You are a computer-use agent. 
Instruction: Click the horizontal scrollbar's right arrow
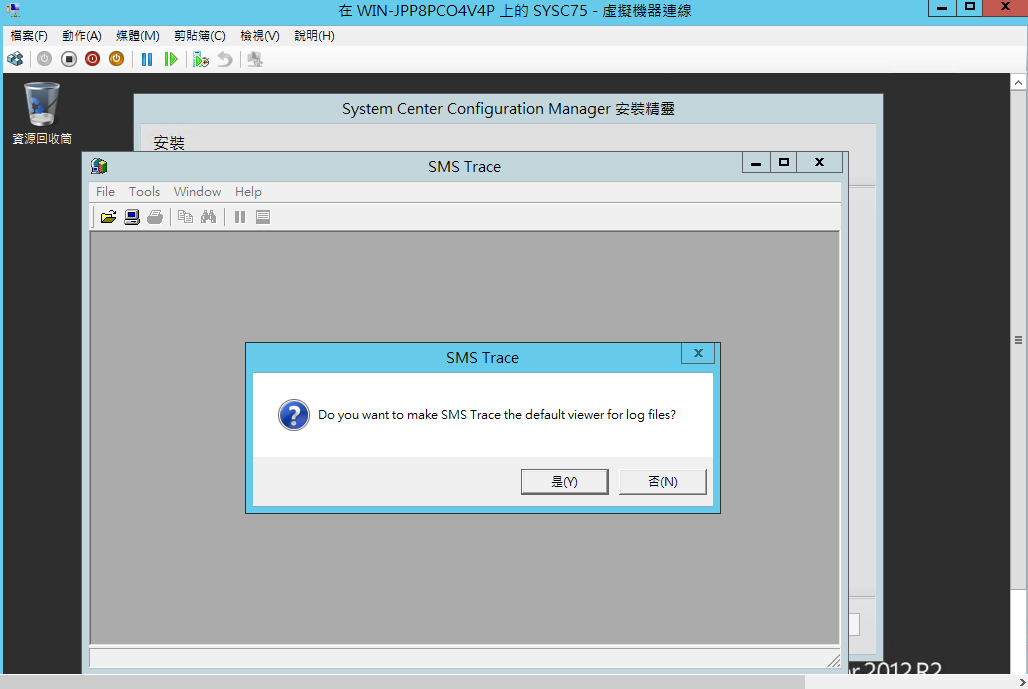(1021, 682)
